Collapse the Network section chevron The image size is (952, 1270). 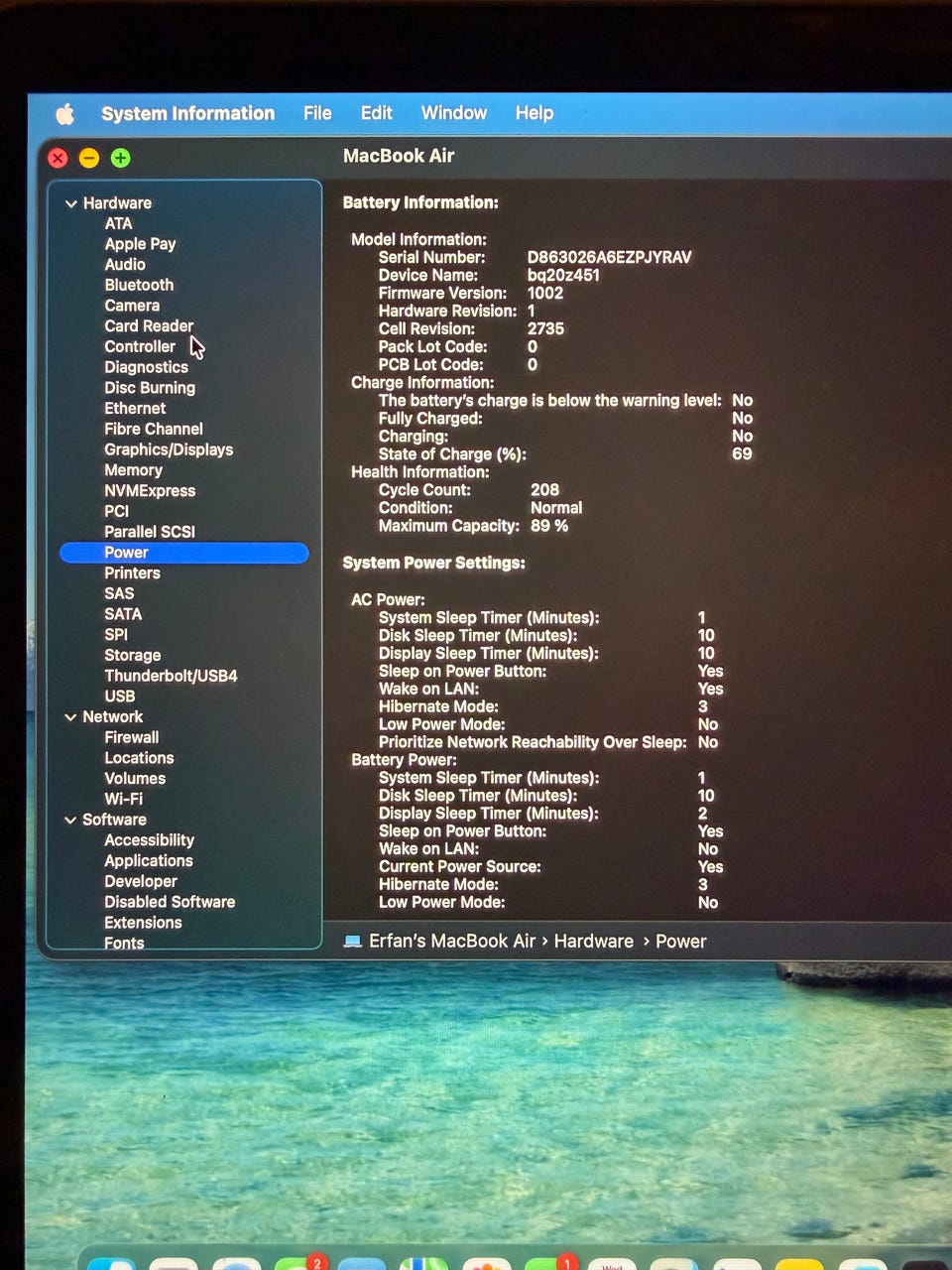point(70,717)
